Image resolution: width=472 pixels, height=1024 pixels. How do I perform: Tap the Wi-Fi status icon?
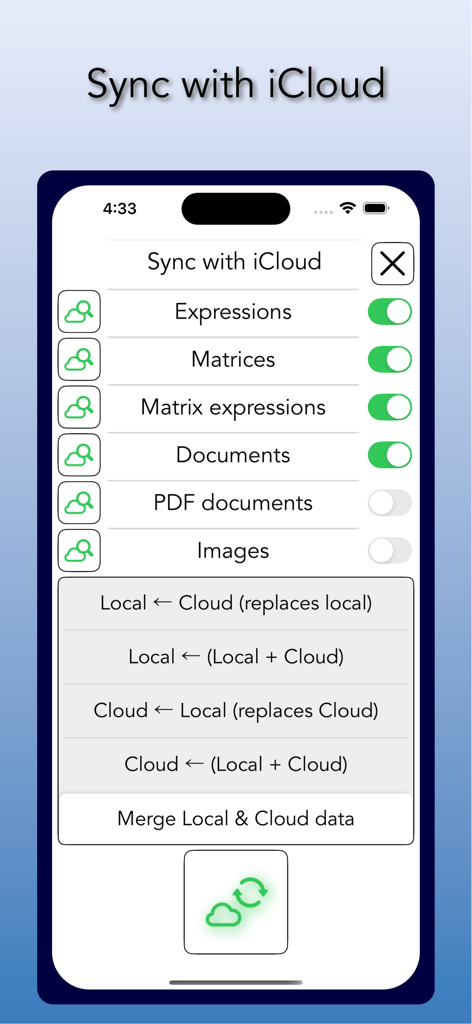coord(348,208)
